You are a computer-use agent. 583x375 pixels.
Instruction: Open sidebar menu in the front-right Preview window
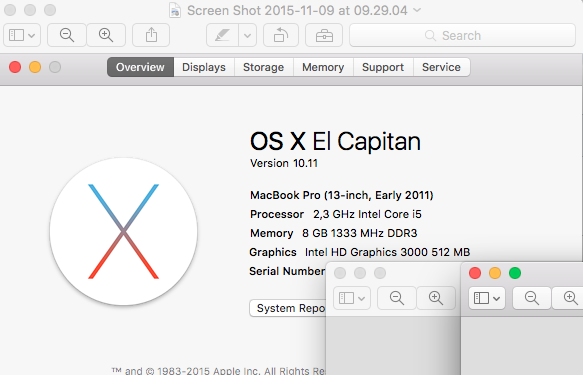click(x=487, y=298)
